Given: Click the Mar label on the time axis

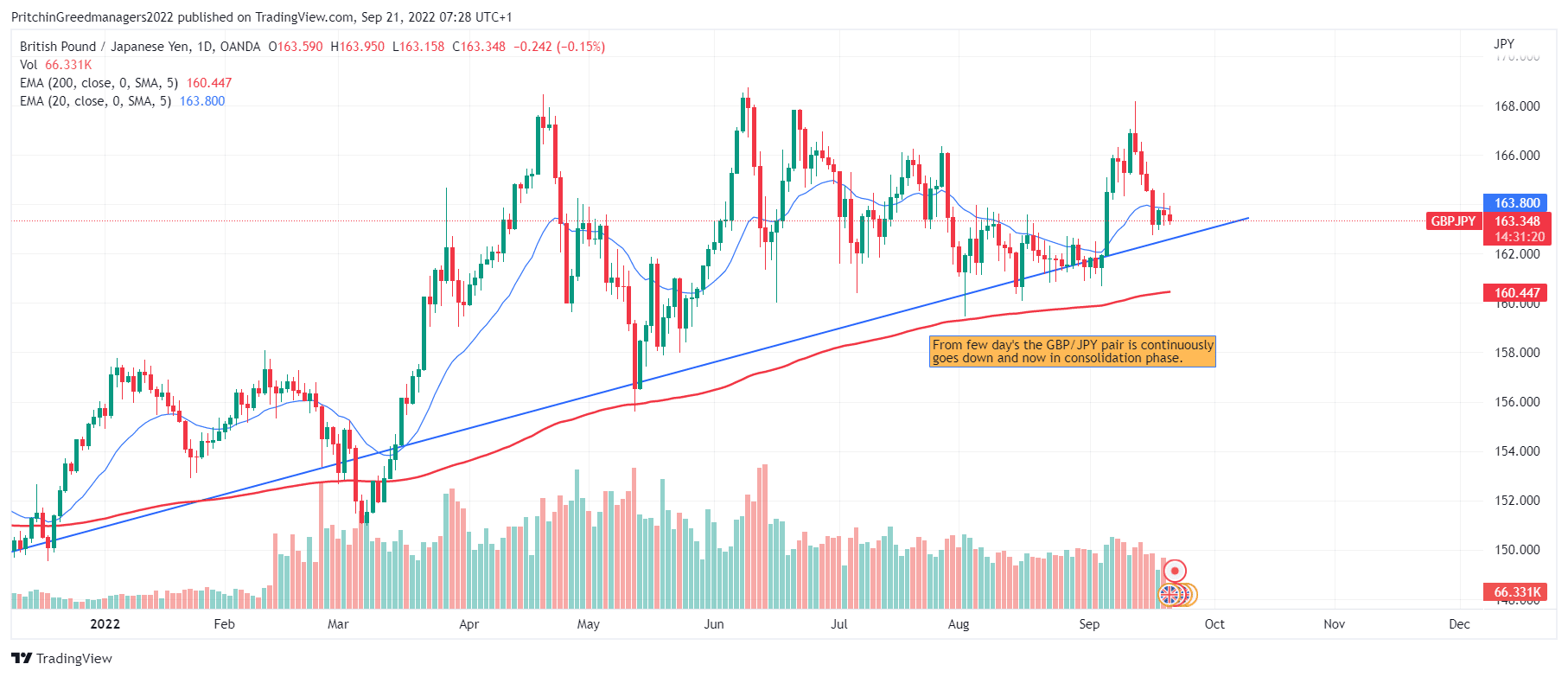Looking at the screenshot, I should (338, 624).
